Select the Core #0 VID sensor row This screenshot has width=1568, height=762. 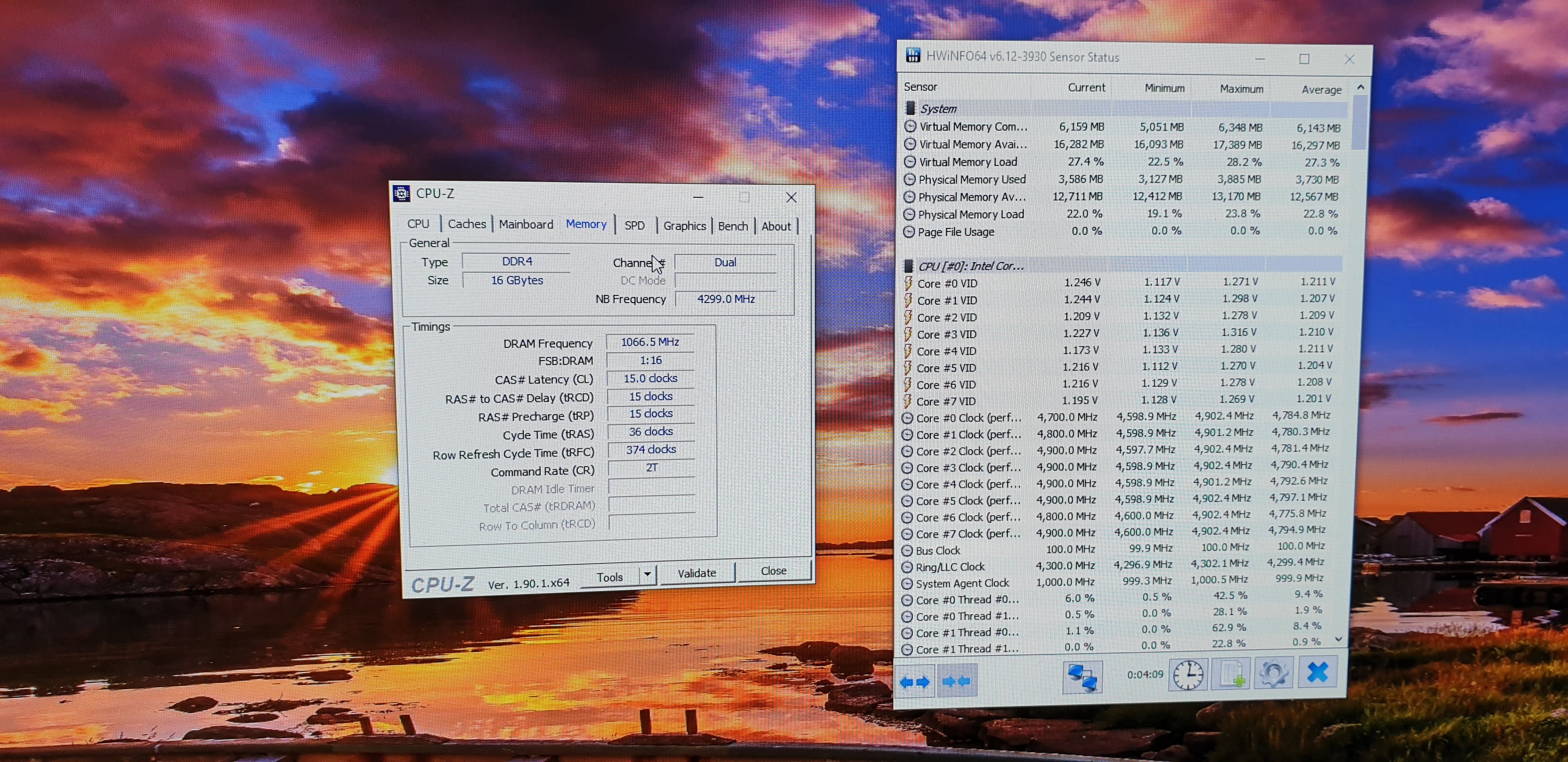click(x=947, y=283)
